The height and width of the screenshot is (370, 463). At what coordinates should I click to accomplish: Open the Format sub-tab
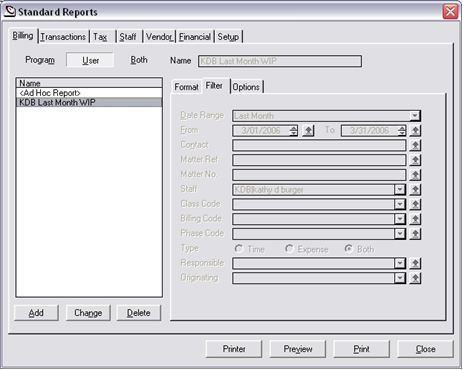click(186, 87)
